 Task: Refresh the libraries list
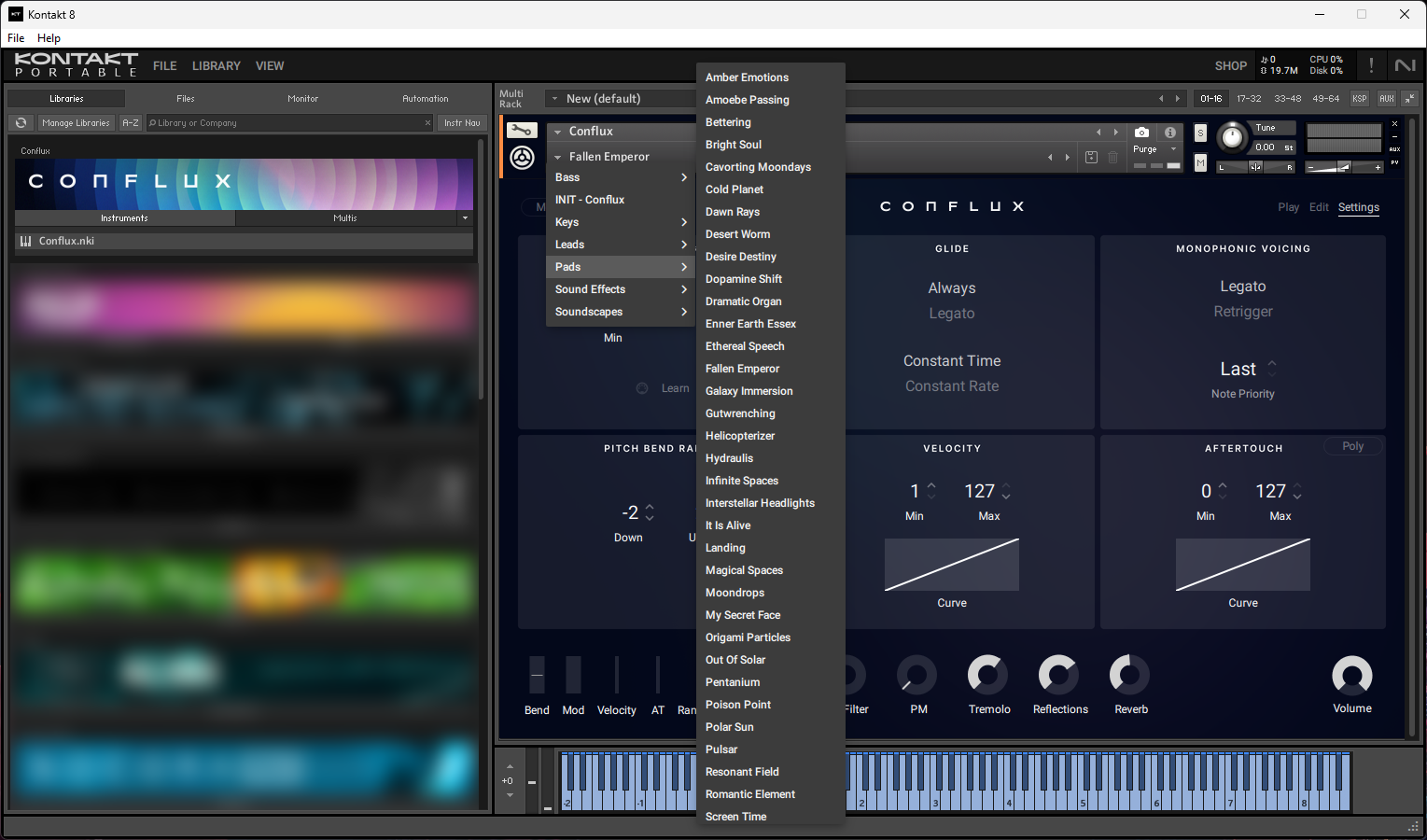[21, 123]
